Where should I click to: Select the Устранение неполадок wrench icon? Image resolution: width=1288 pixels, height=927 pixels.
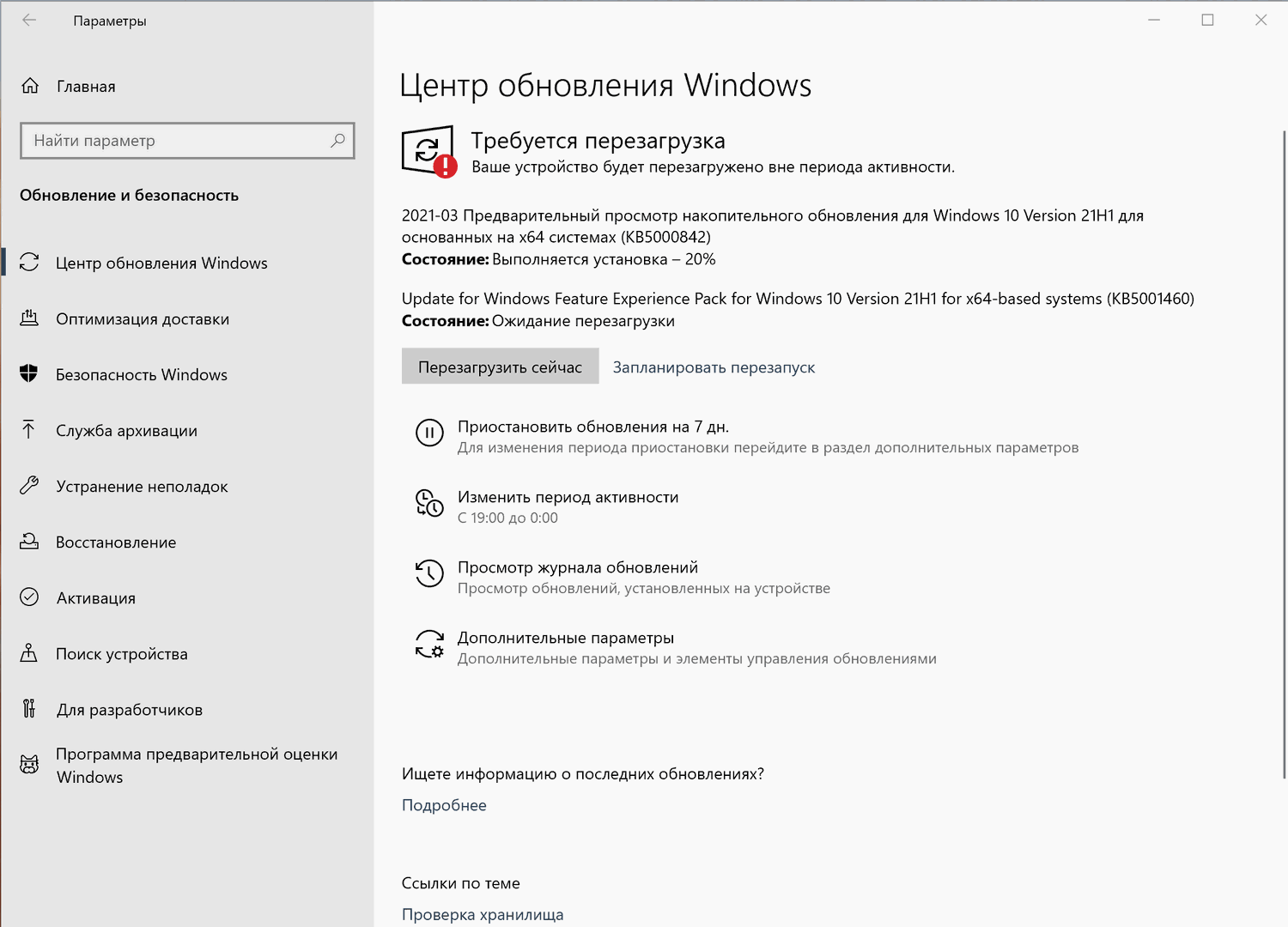[30, 486]
